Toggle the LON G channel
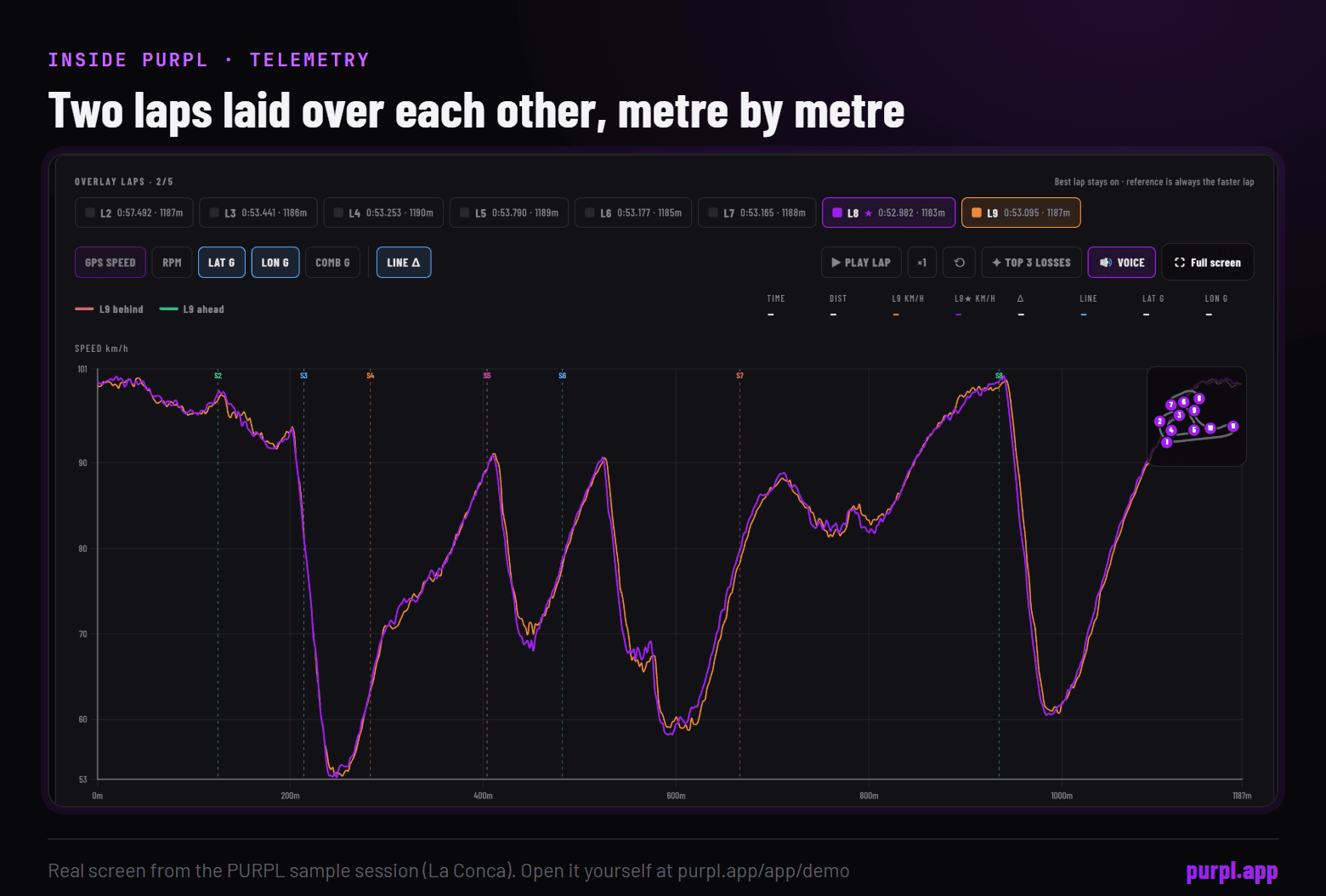Screen dimensions: 1326x896 [275, 263]
